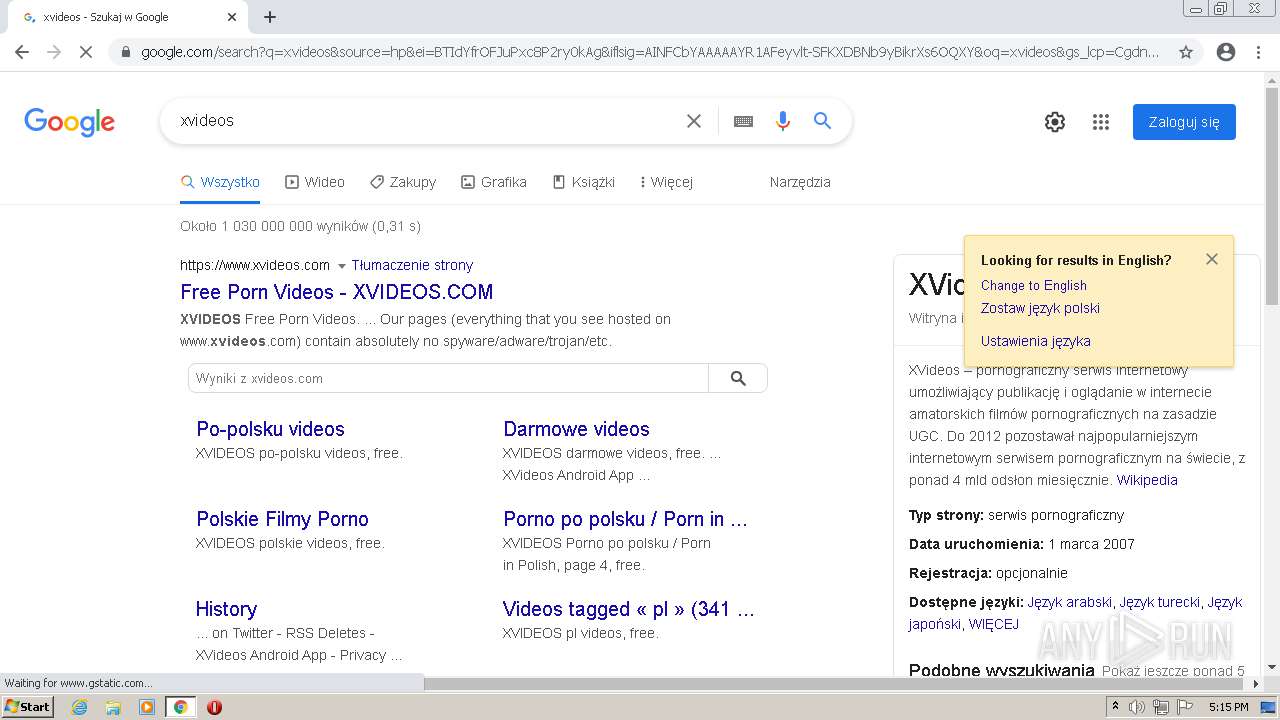
Task: Click the Wyniki z site search field
Action: 448,378
